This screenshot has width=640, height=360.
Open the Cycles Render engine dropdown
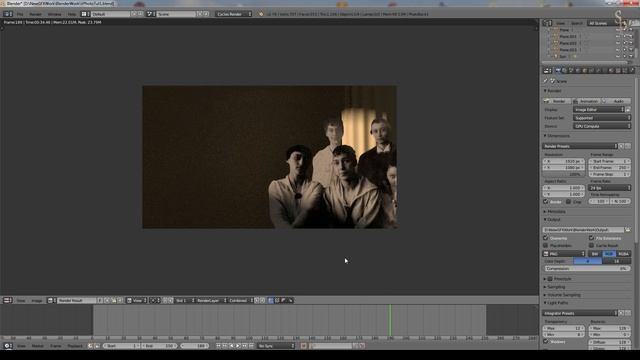[x=234, y=14]
